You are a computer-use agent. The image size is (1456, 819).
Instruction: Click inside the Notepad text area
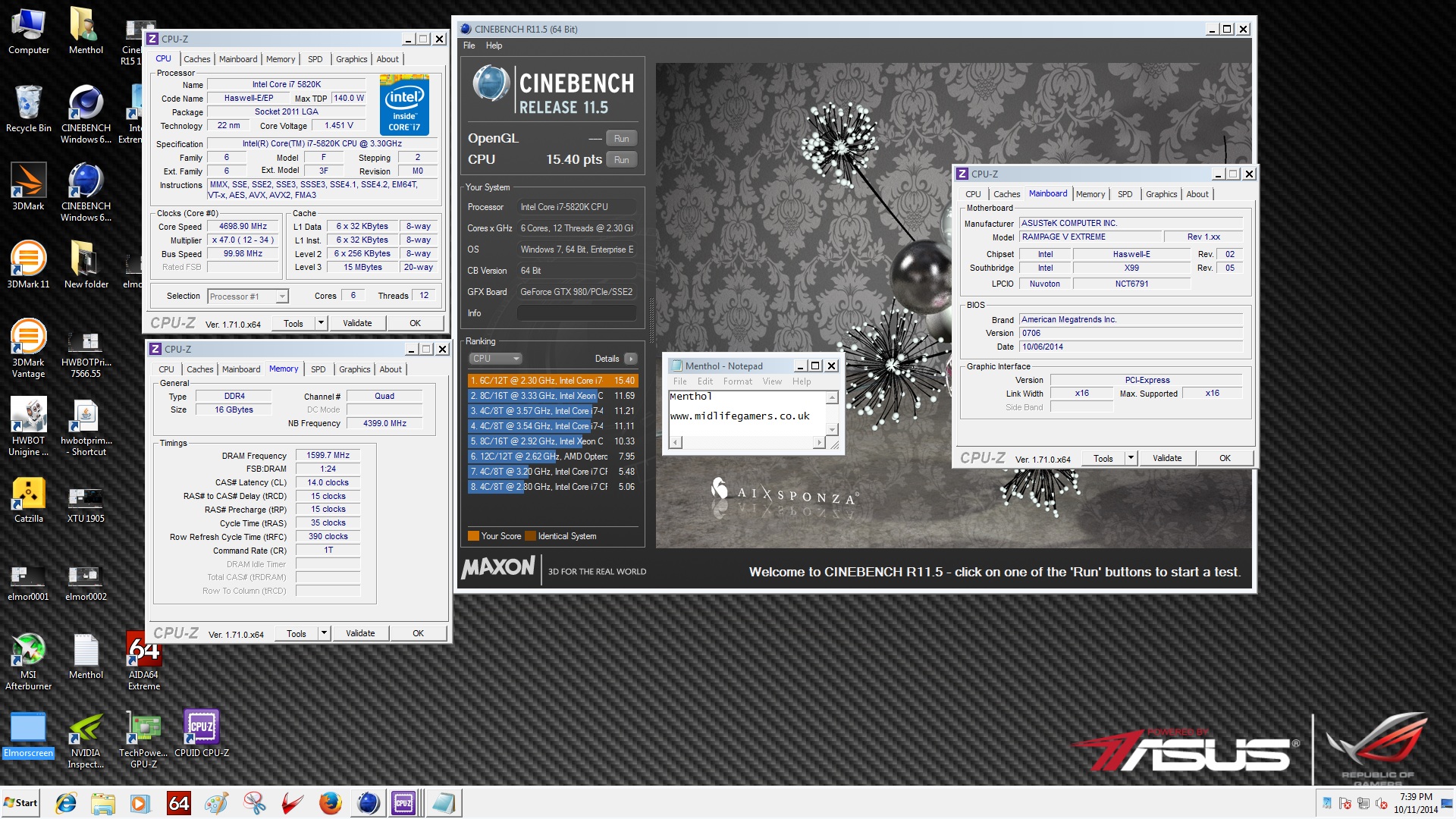tap(747, 413)
